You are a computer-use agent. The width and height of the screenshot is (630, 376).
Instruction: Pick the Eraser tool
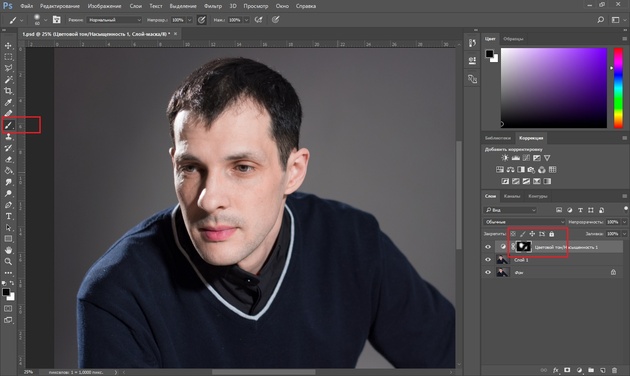click(8, 159)
